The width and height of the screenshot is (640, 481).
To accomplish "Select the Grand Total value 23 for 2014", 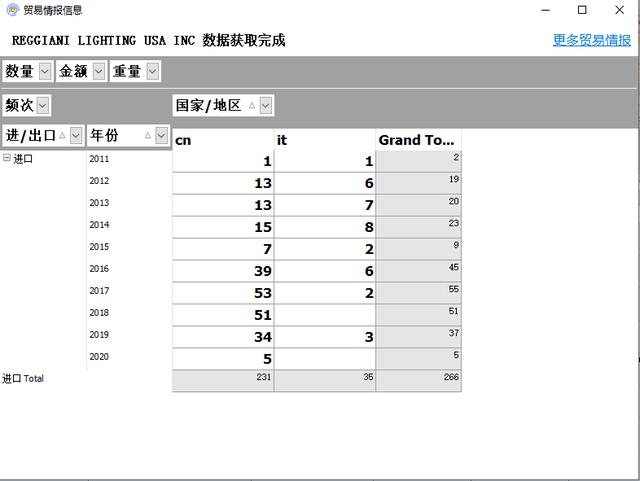I will pos(418,227).
